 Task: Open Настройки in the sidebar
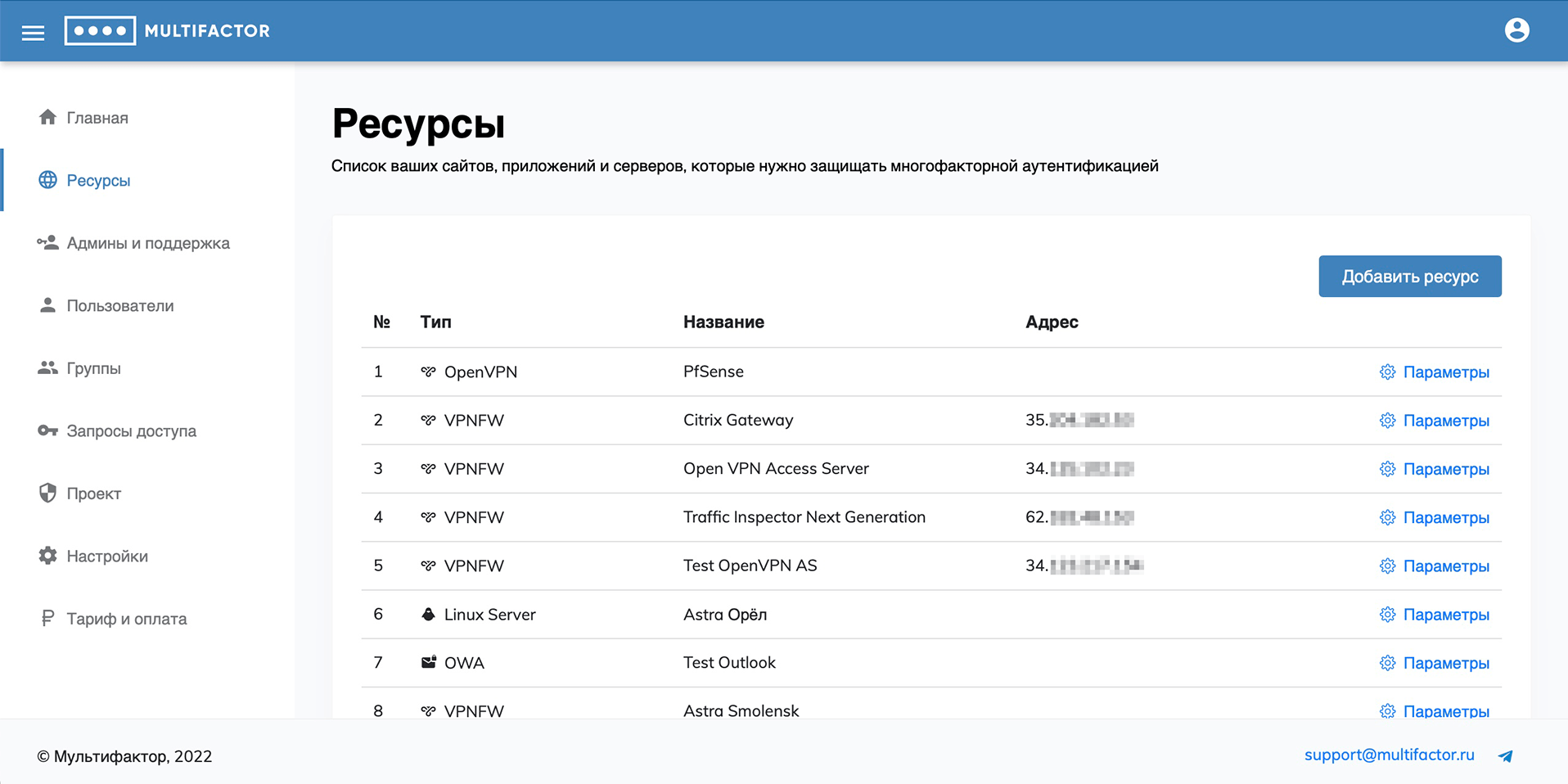click(x=107, y=556)
